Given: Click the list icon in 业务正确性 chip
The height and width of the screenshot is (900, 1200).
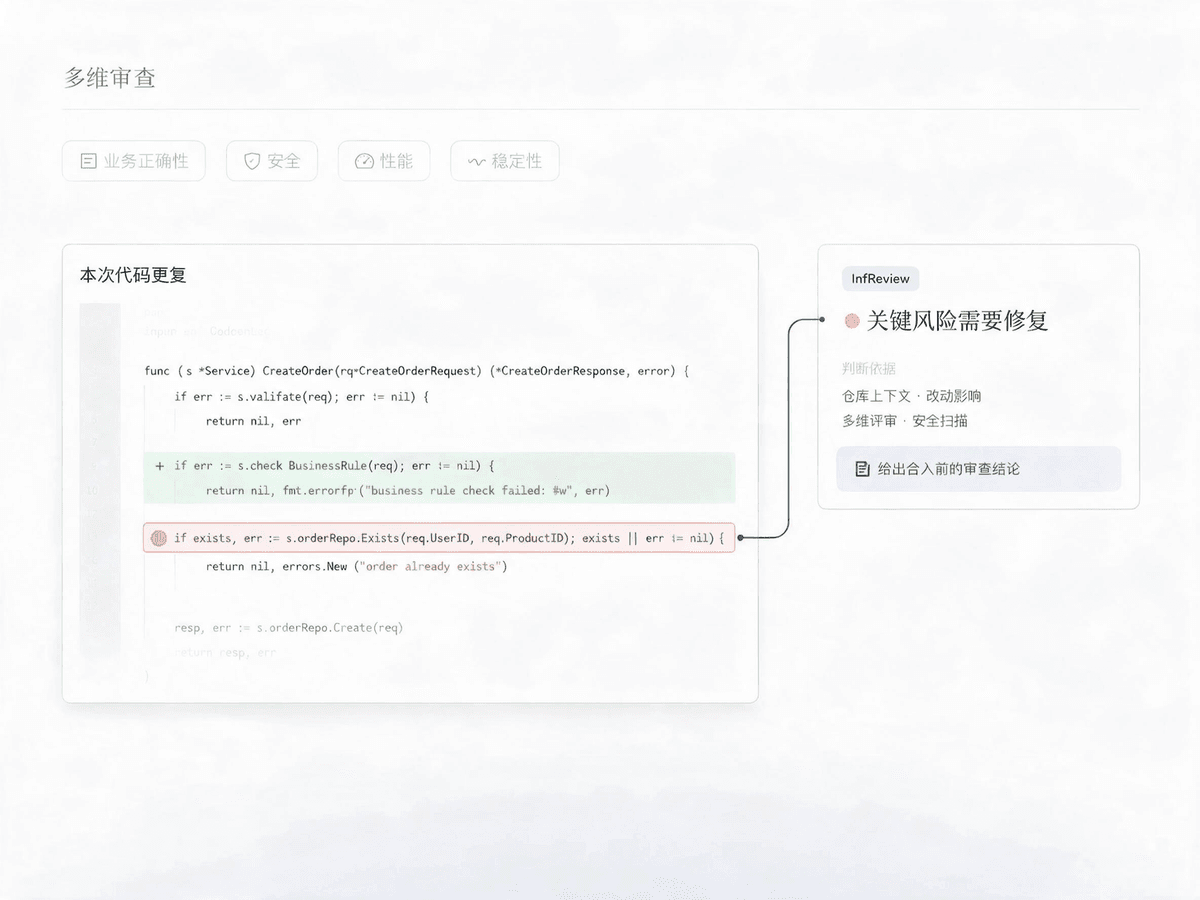Looking at the screenshot, I should [88, 161].
